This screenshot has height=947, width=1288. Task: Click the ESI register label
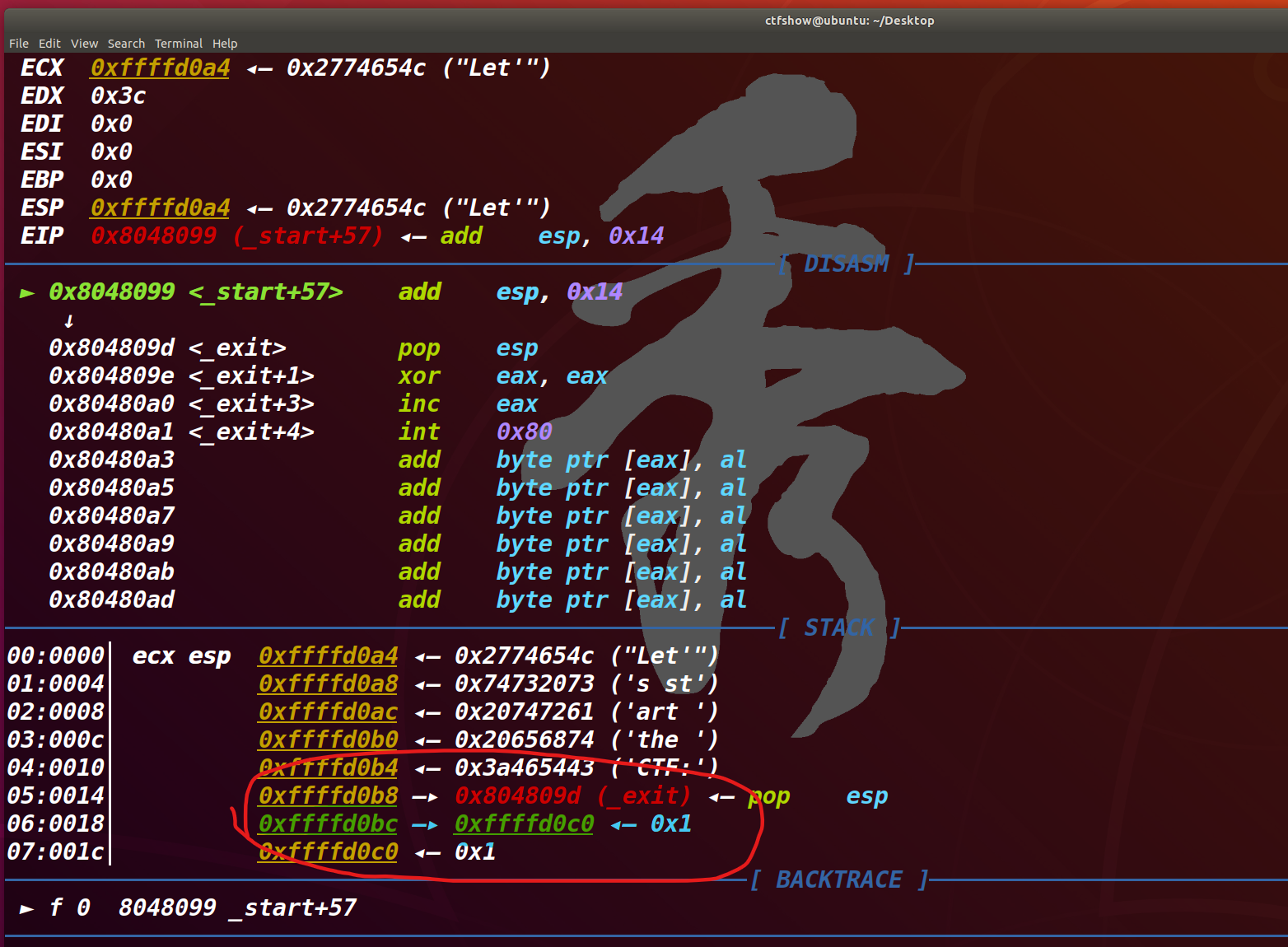tap(41, 152)
